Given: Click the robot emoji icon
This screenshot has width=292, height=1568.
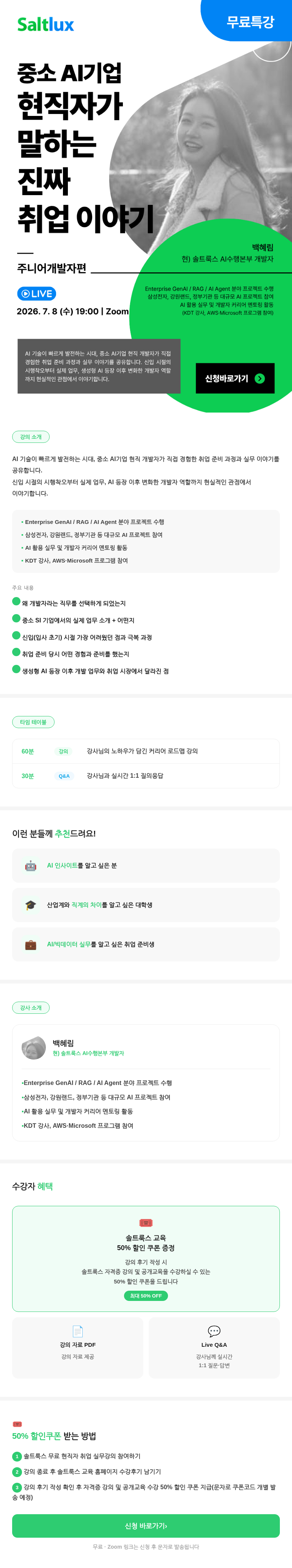Looking at the screenshot, I should click(30, 865).
